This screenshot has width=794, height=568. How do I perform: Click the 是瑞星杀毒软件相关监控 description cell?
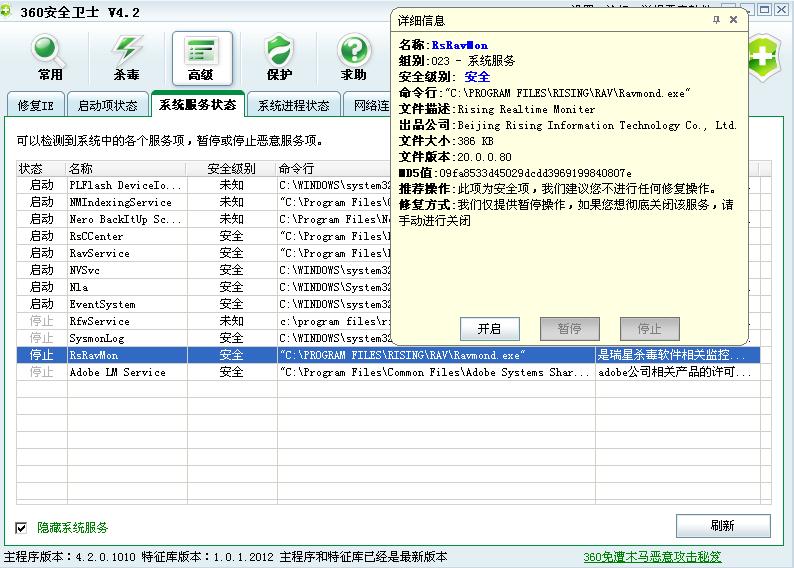(x=678, y=355)
